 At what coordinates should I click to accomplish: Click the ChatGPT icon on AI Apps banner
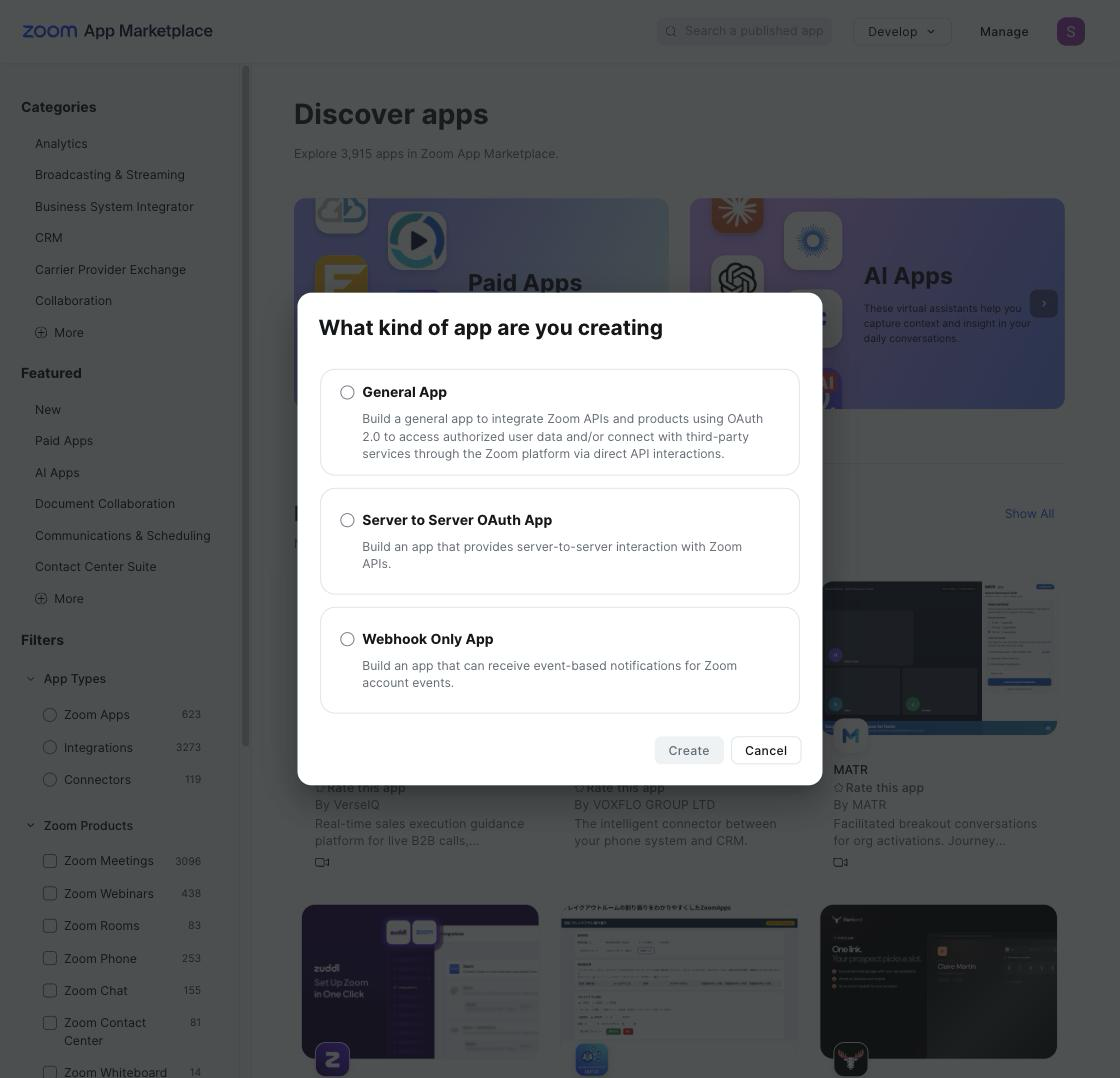click(737, 277)
